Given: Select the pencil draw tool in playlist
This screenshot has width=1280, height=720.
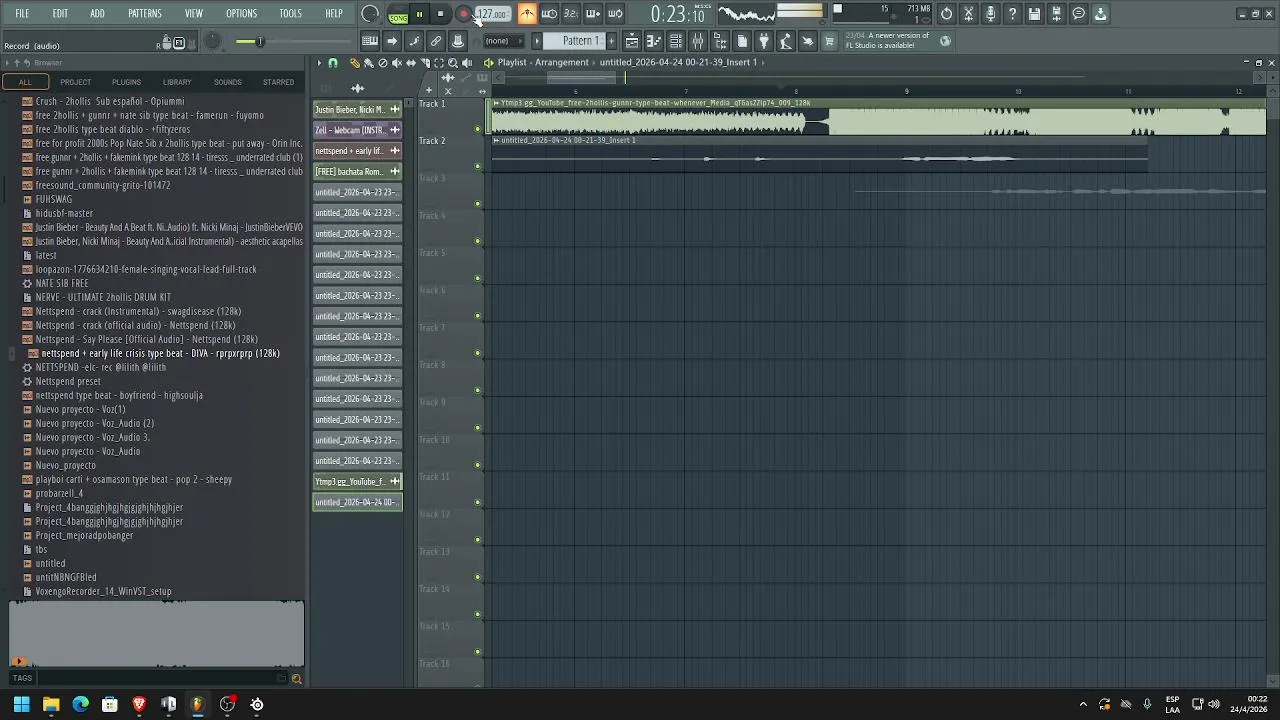Looking at the screenshot, I should click(354, 63).
